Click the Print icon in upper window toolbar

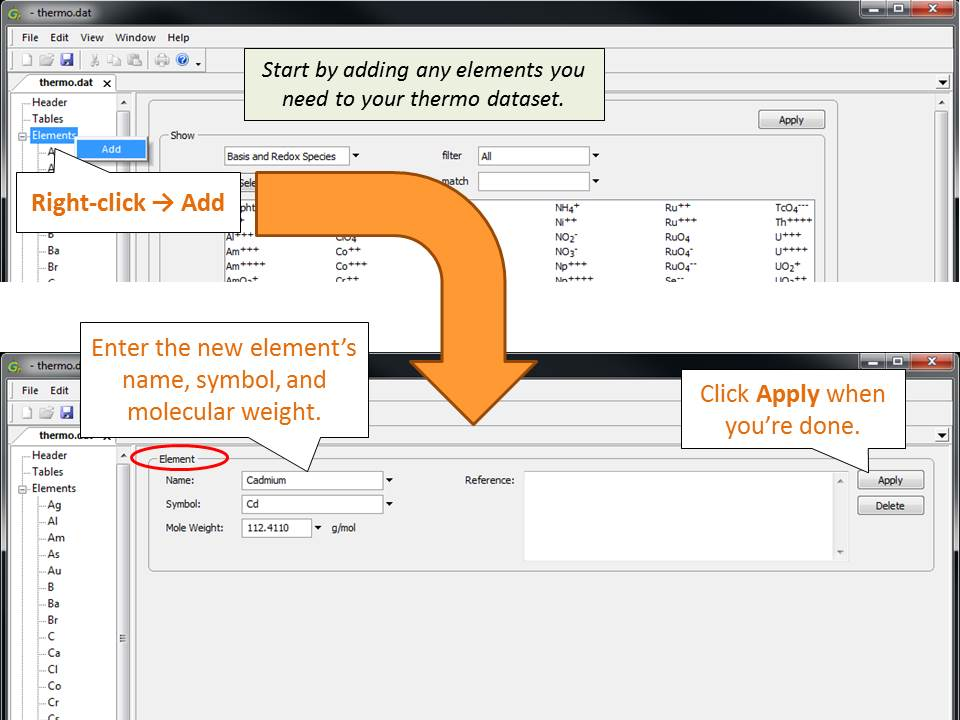(x=162, y=59)
